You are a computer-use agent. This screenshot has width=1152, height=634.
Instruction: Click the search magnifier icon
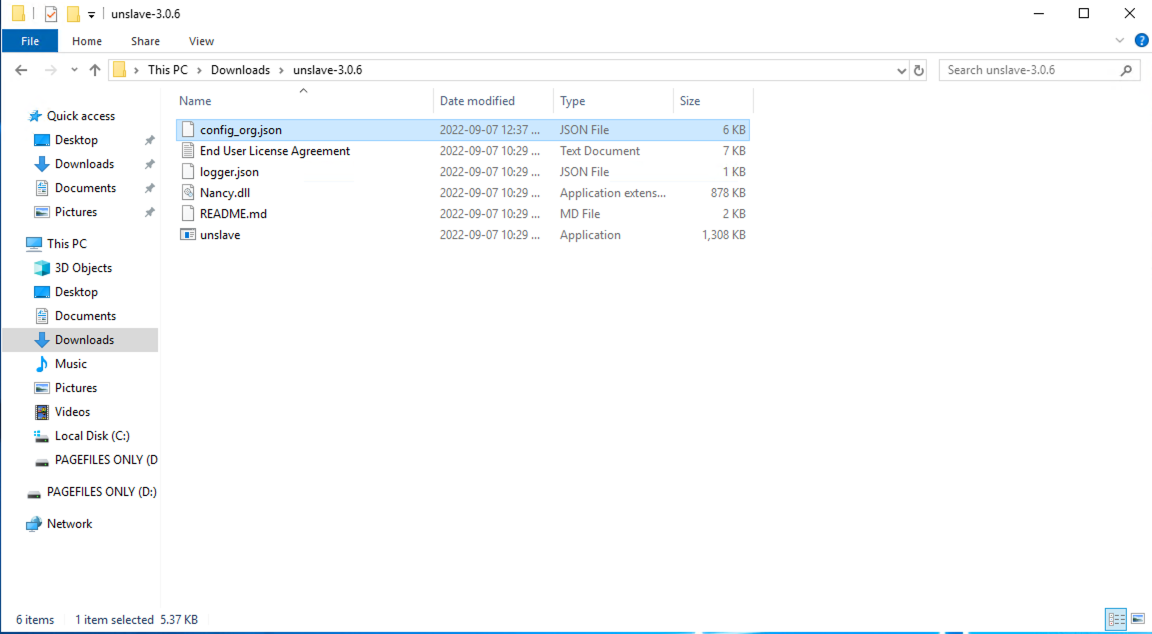click(1126, 71)
